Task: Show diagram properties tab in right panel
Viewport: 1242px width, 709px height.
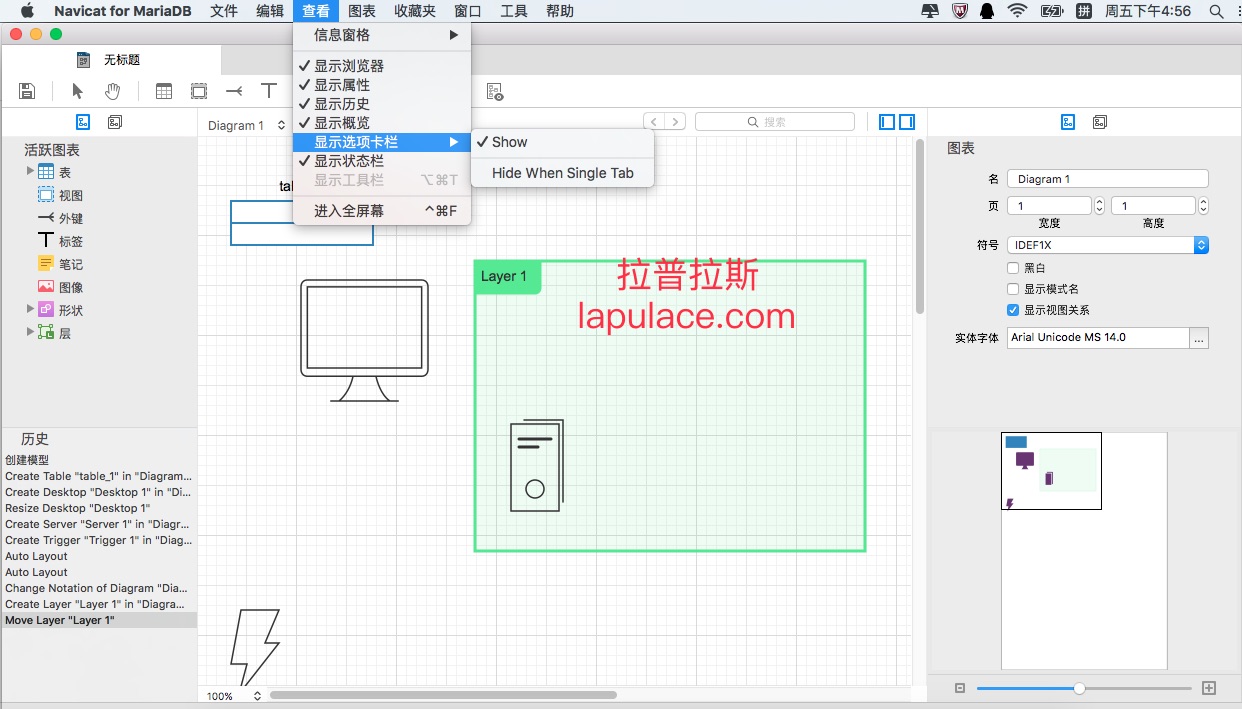Action: click(x=1068, y=122)
